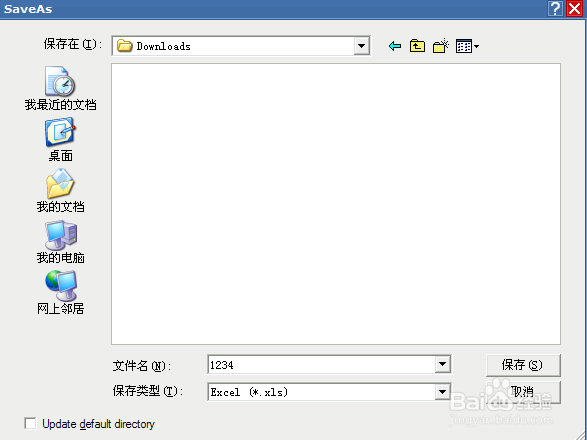Expand the 保存类型 file type dropdown
The height and width of the screenshot is (440, 587).
coord(442,392)
